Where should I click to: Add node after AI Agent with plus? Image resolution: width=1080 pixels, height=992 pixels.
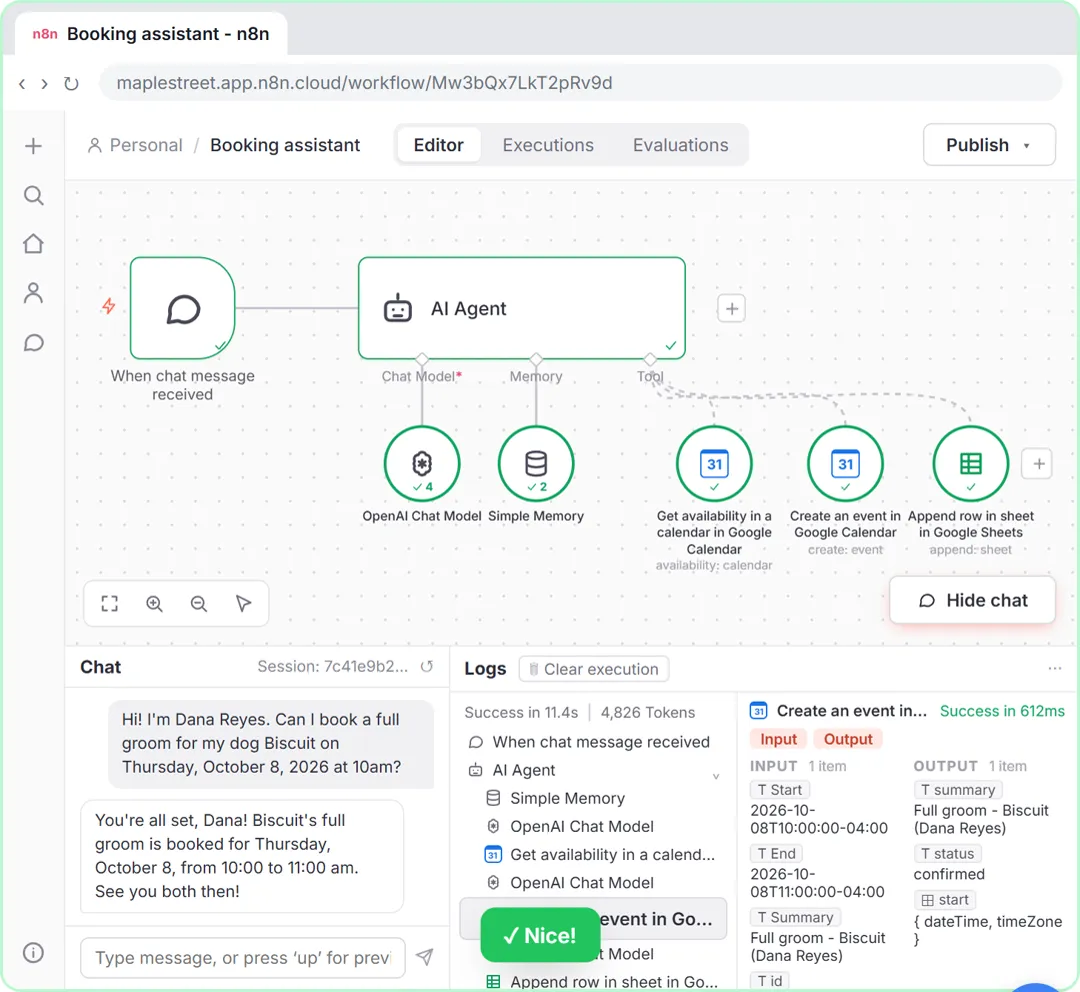coord(731,309)
